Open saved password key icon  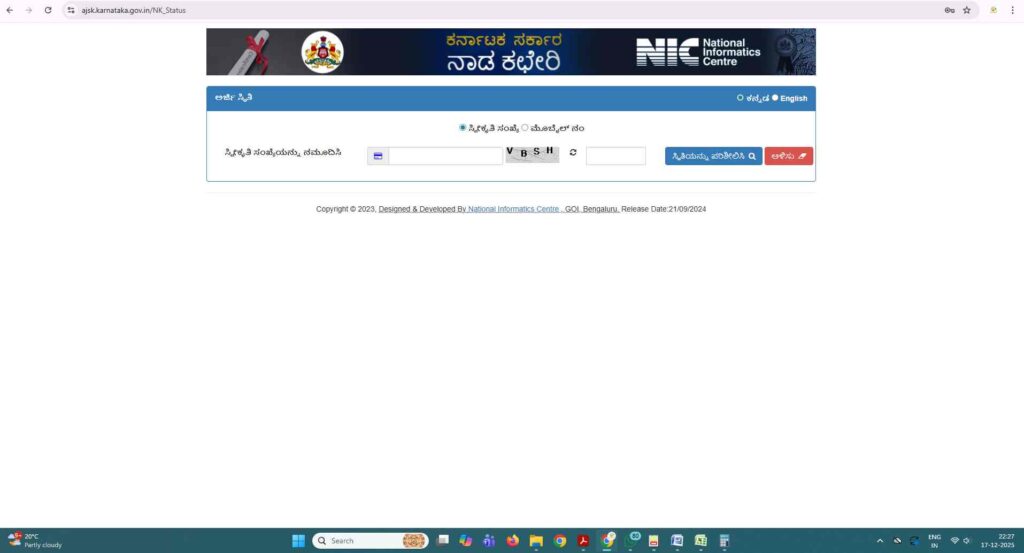point(950,10)
